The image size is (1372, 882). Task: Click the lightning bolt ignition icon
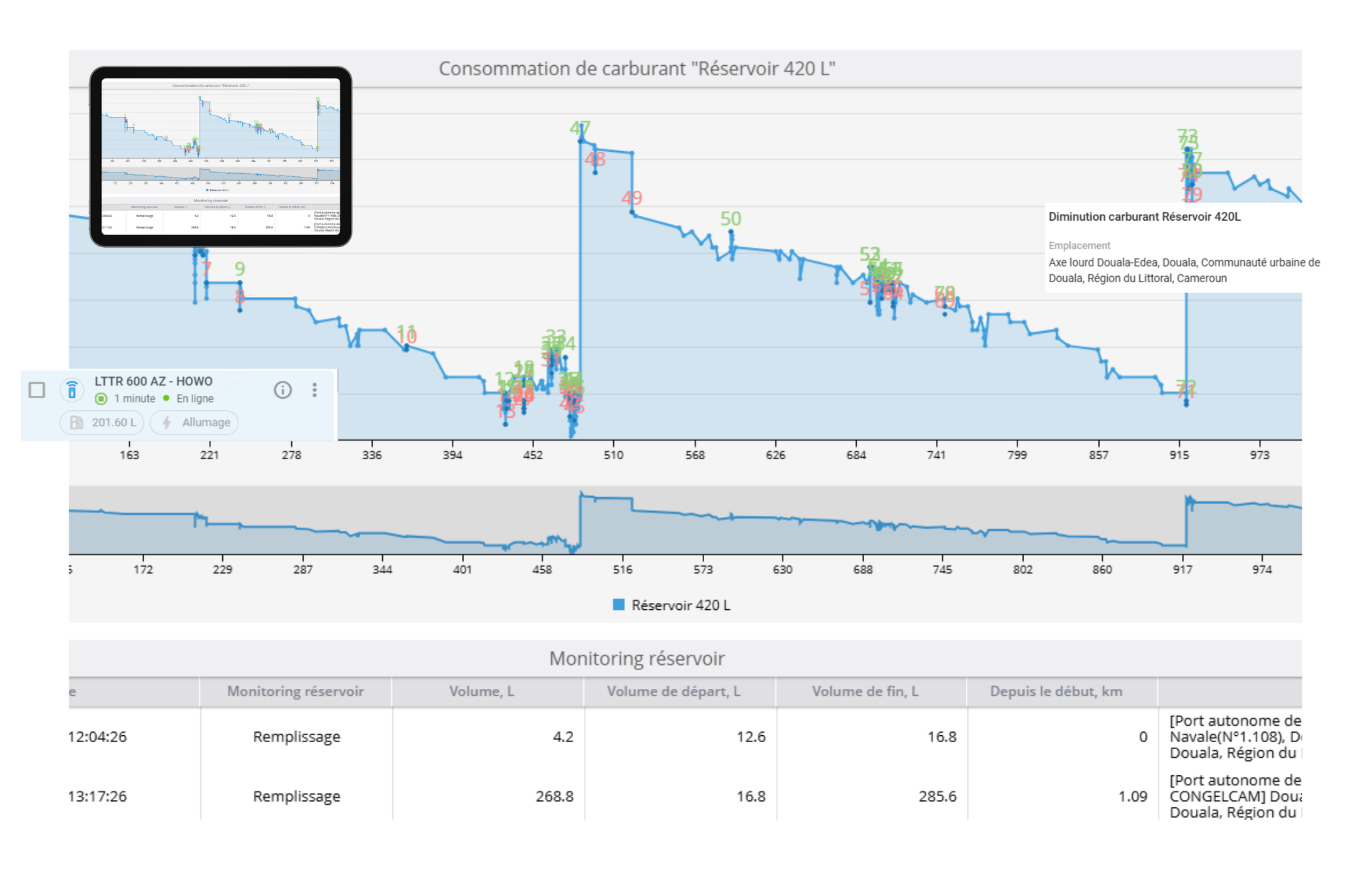pos(167,423)
